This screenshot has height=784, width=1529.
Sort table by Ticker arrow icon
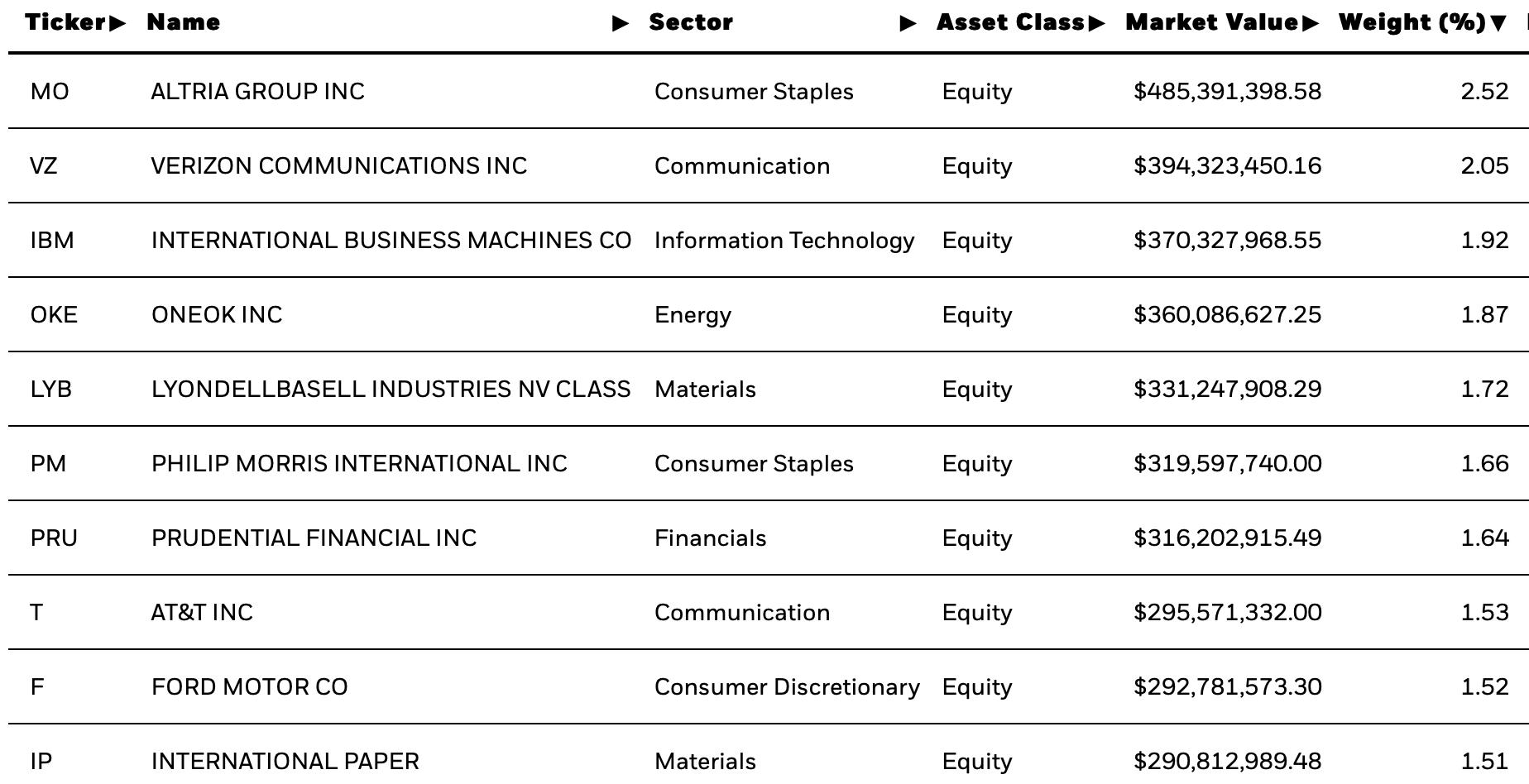pyautogui.click(x=117, y=23)
